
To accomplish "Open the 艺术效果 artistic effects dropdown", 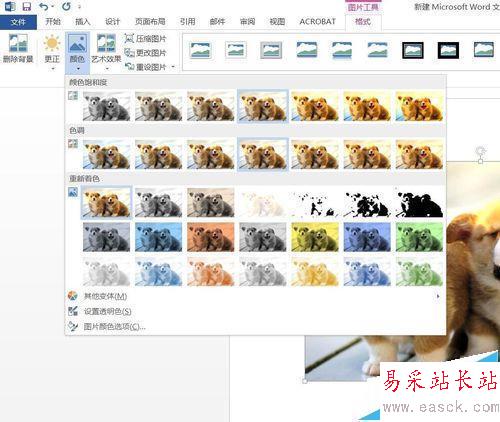I will [106, 52].
